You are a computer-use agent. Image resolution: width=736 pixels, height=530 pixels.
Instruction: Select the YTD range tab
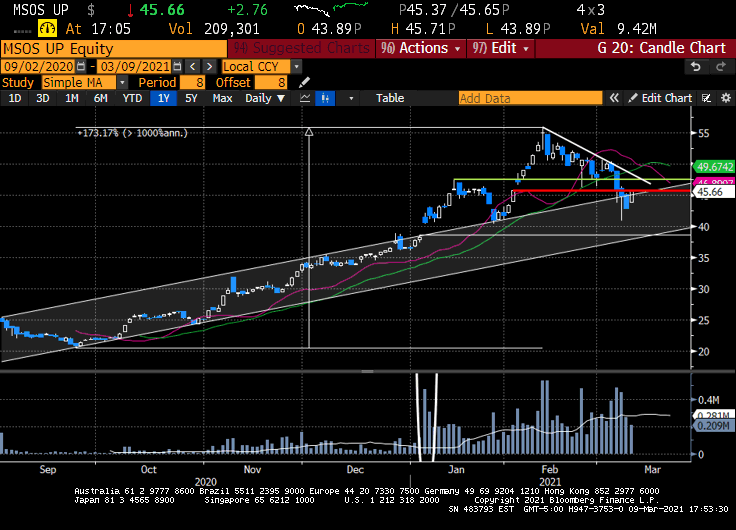(132, 98)
